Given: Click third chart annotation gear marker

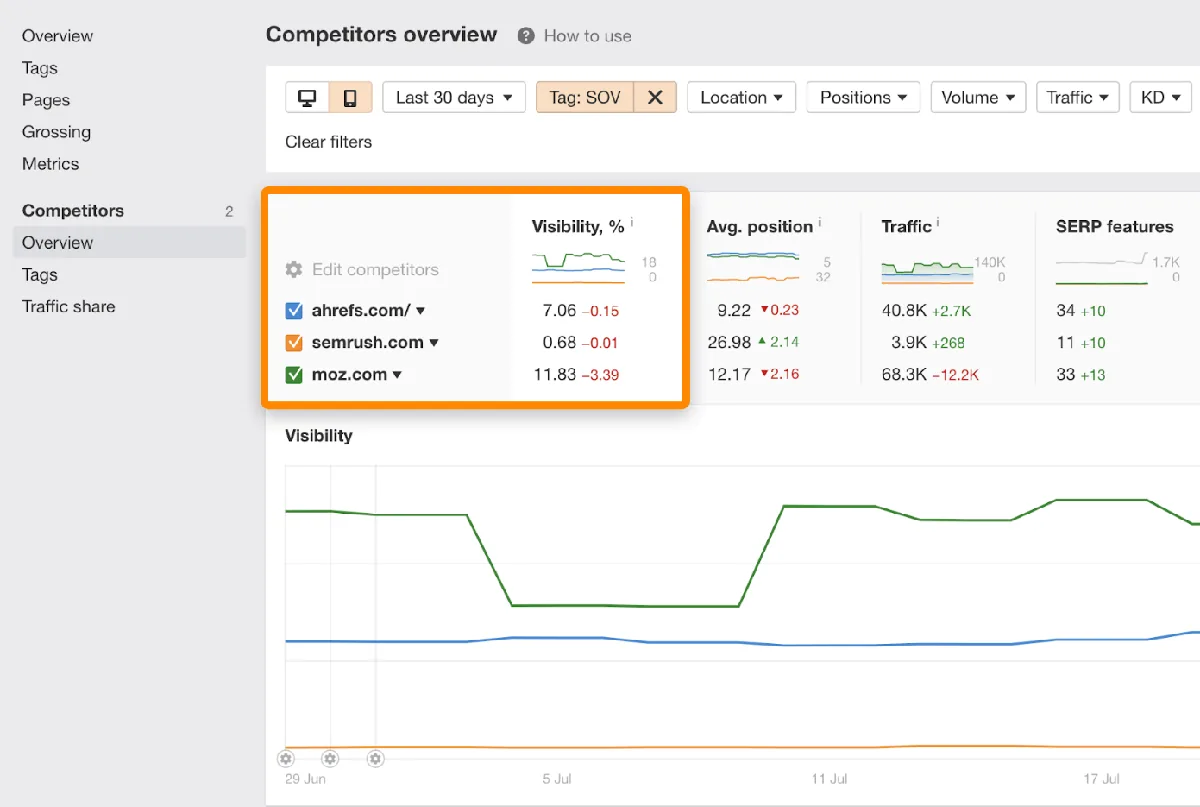Looking at the screenshot, I should coord(375,759).
